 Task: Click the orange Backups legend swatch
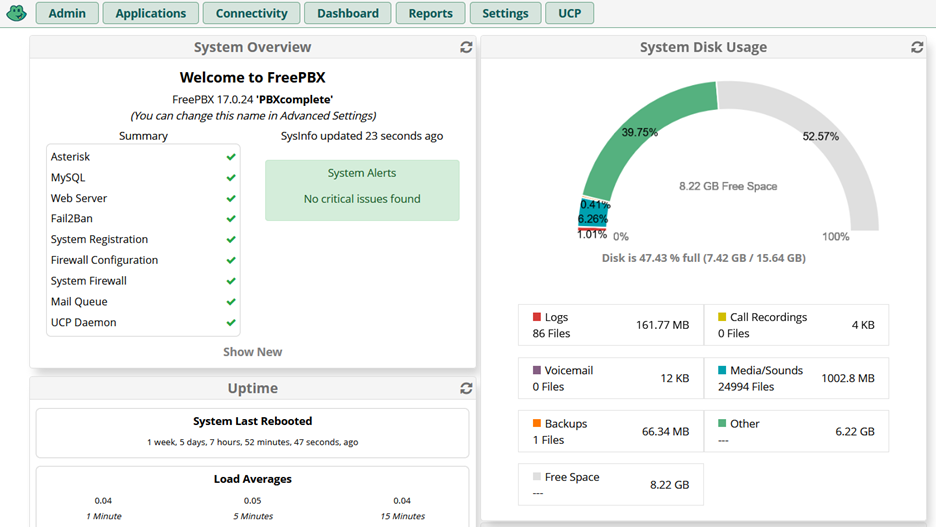pos(537,423)
